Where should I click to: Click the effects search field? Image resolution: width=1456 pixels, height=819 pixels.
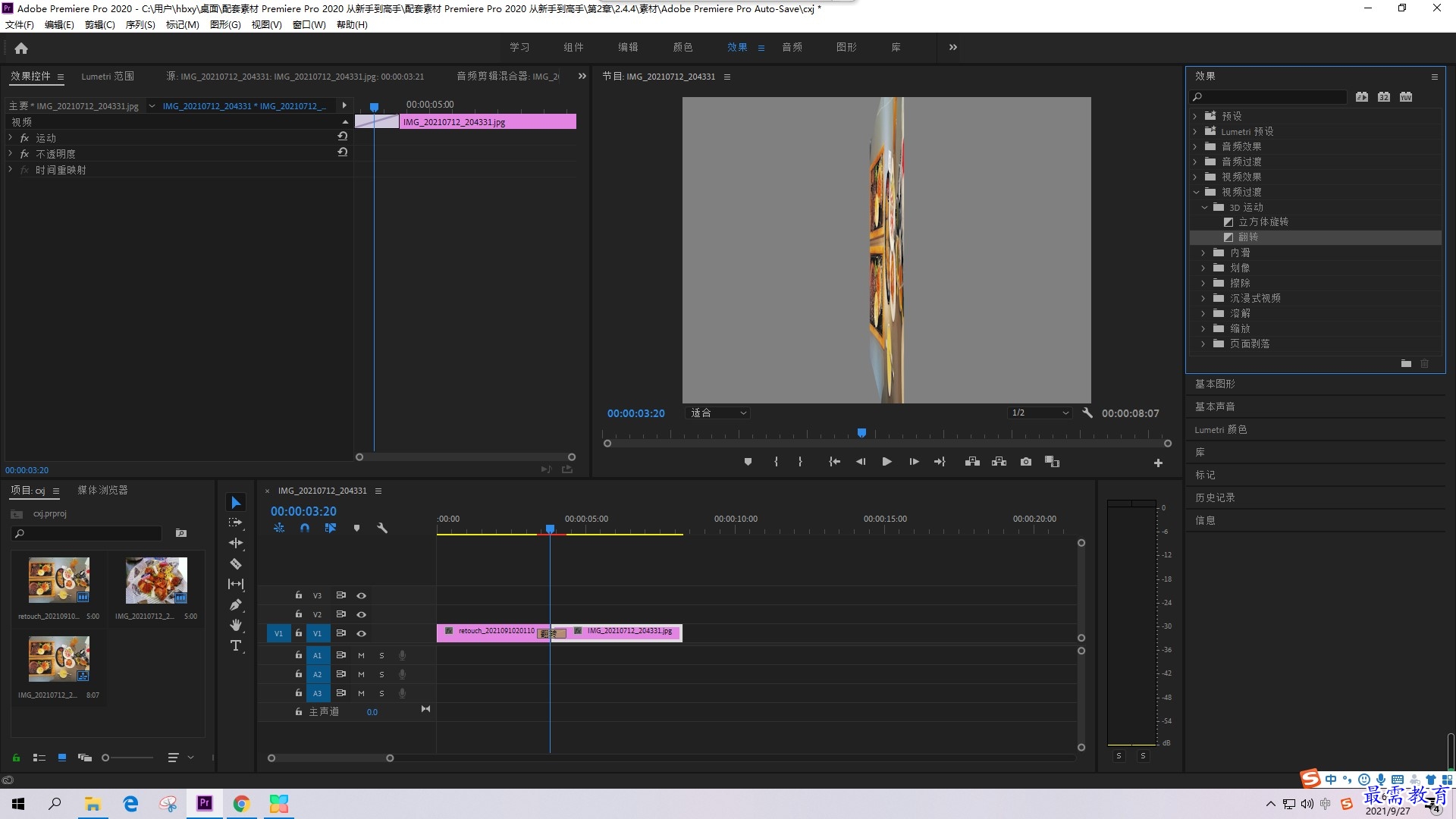(x=1268, y=97)
